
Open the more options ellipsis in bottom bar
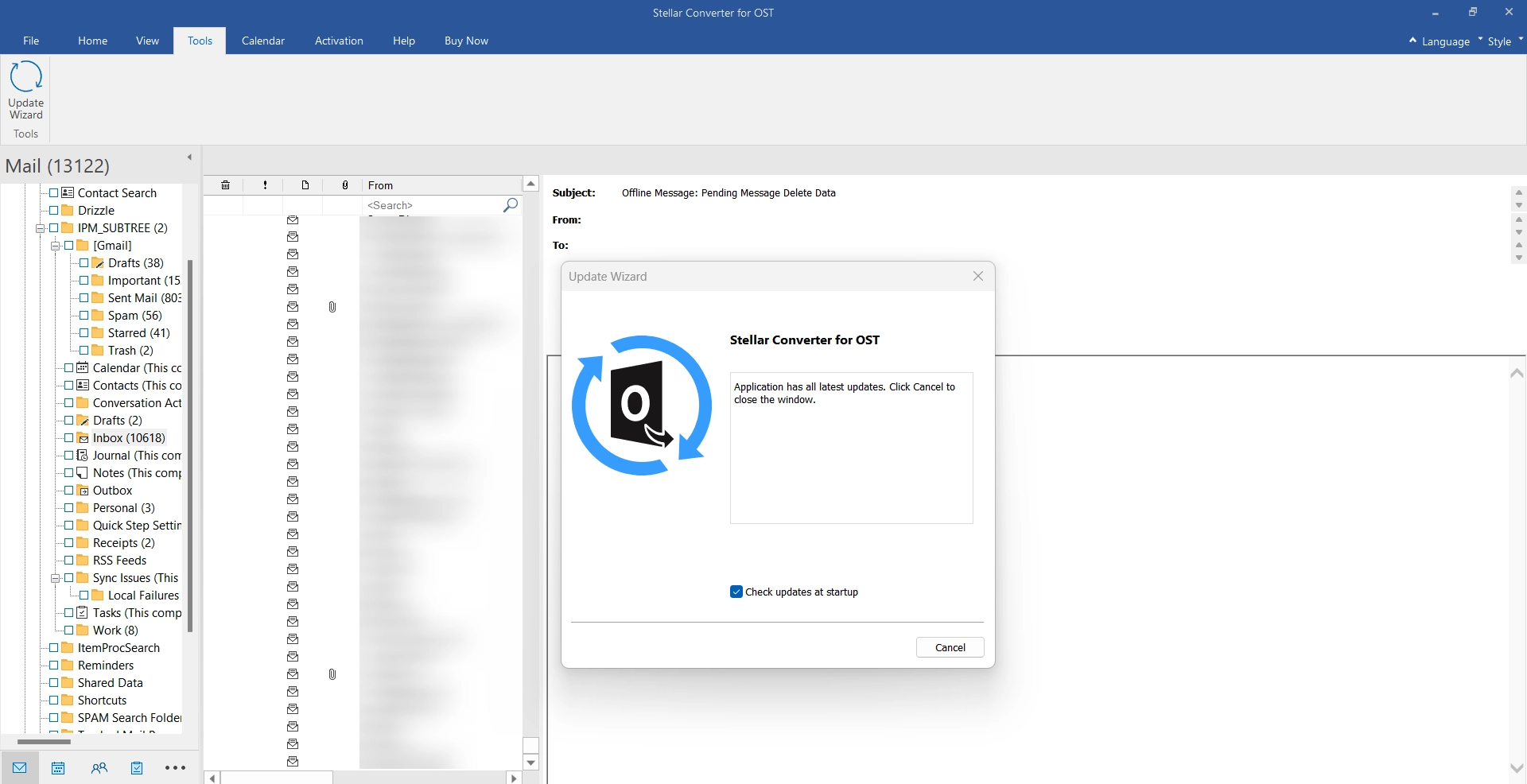coord(175,768)
